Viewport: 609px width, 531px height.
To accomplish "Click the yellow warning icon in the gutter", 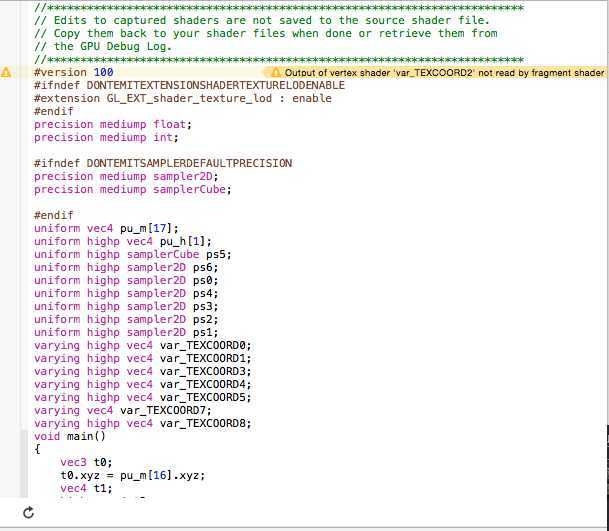I will [x=7, y=73].
